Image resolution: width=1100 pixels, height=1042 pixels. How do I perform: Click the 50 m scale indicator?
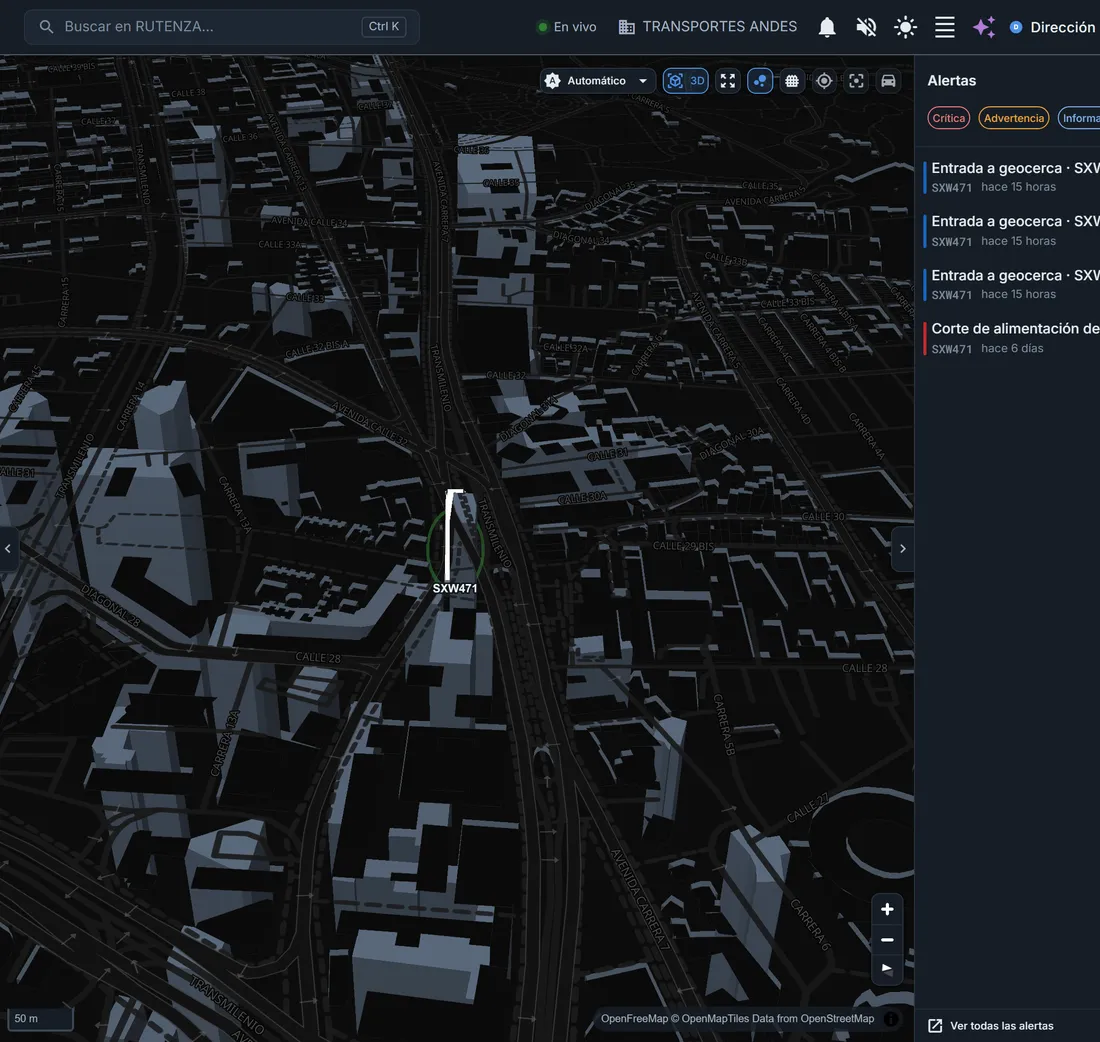coord(40,1019)
